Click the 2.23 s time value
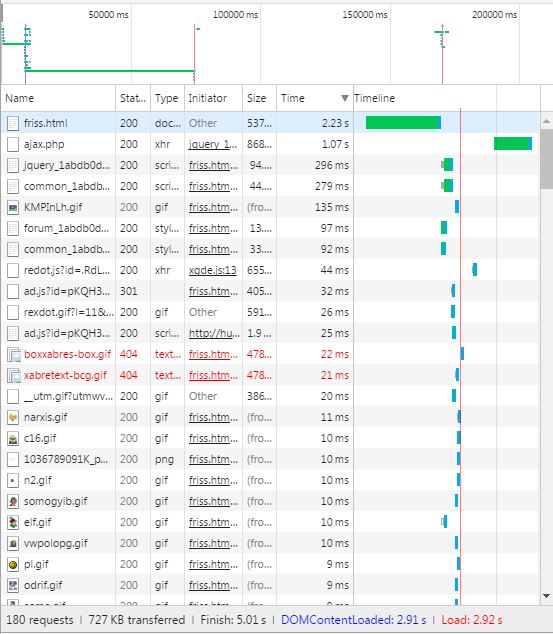 coord(335,123)
